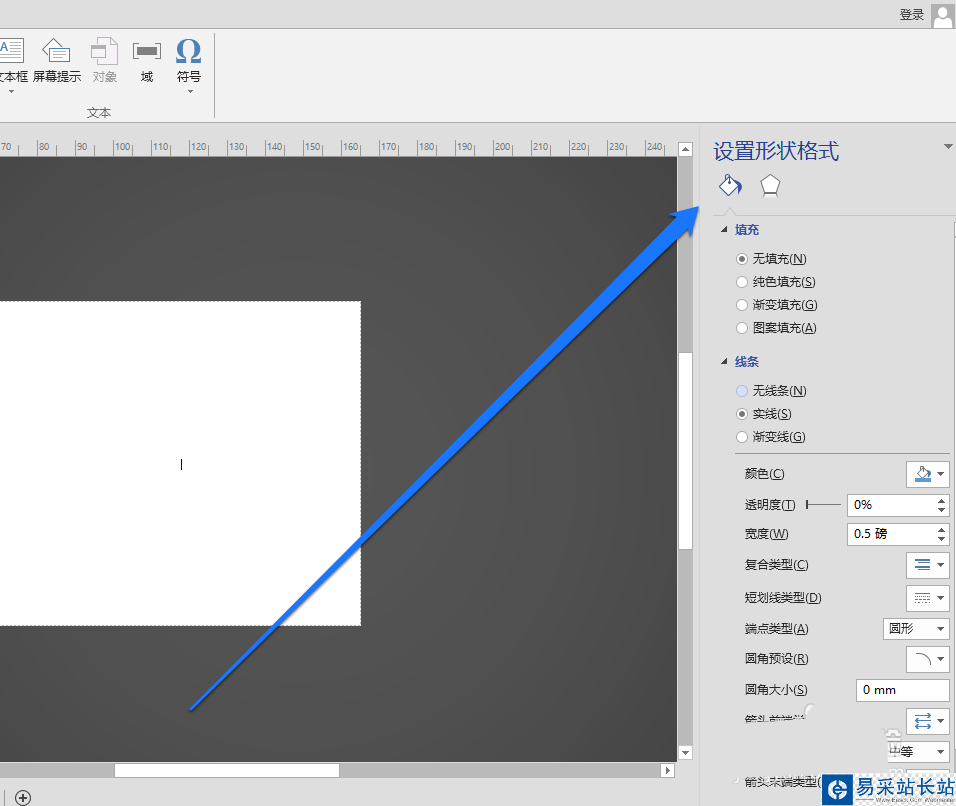Select the 纯色填充(S) radio button
Screen dimensions: 956x806
pyautogui.click(x=742, y=282)
